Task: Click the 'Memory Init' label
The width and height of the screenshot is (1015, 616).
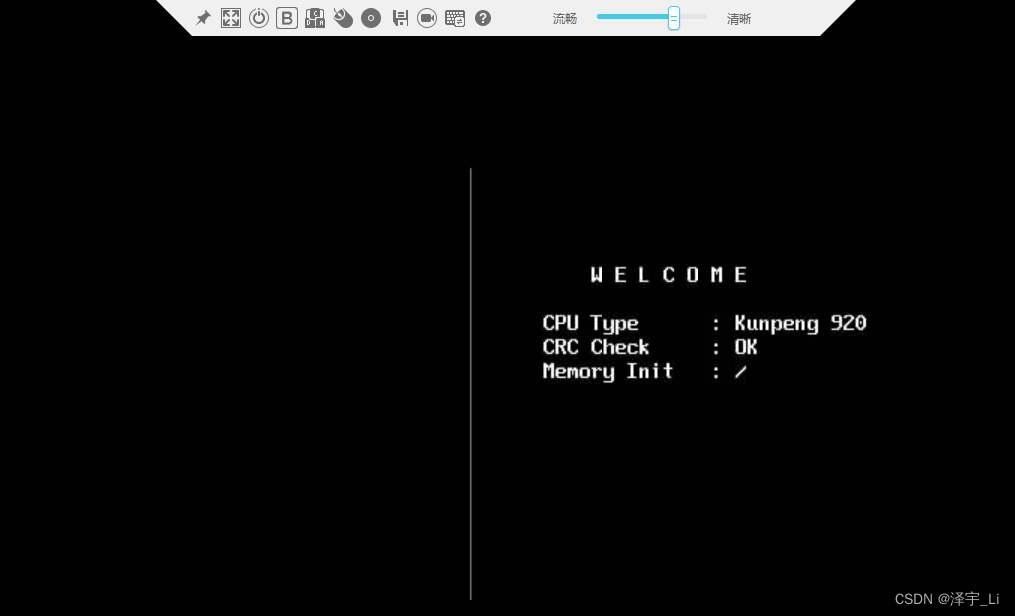Action: coord(608,371)
